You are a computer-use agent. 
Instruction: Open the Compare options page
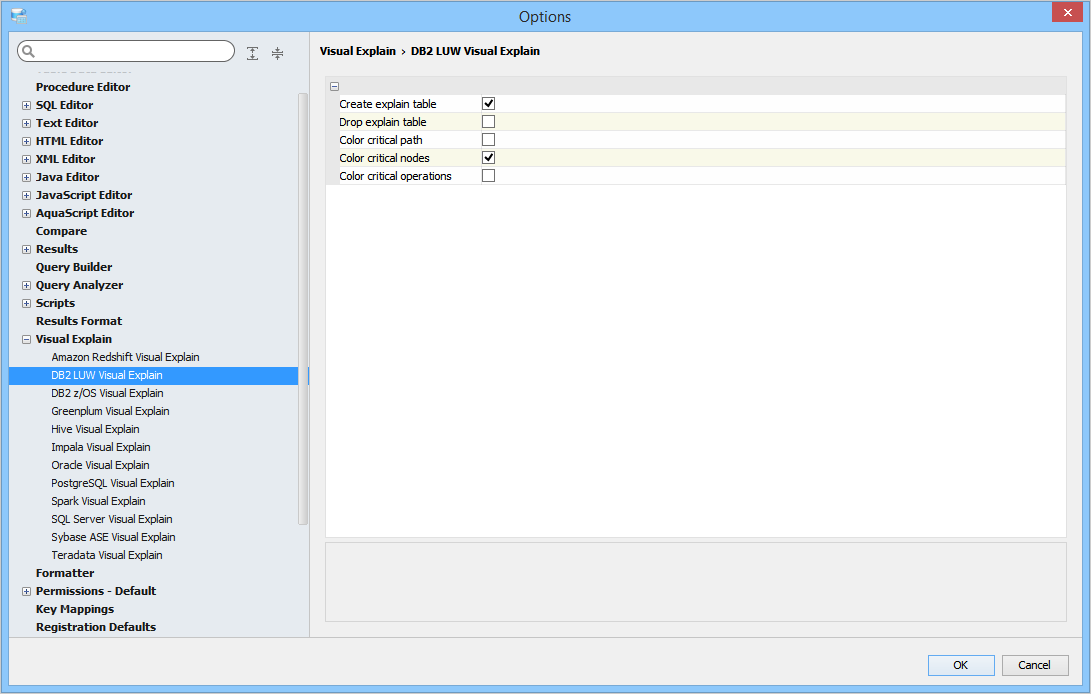click(61, 231)
